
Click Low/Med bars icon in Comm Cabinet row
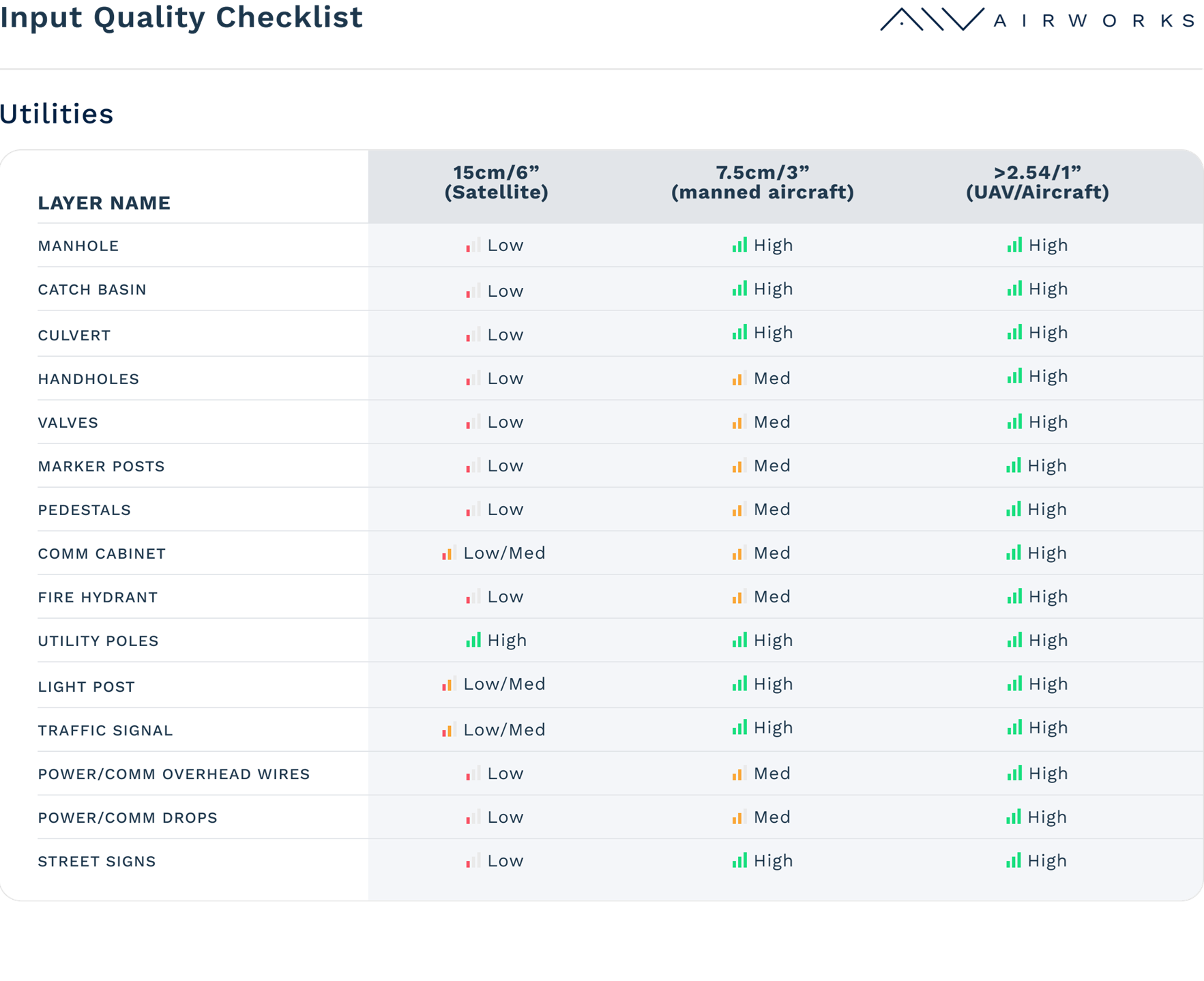click(448, 553)
